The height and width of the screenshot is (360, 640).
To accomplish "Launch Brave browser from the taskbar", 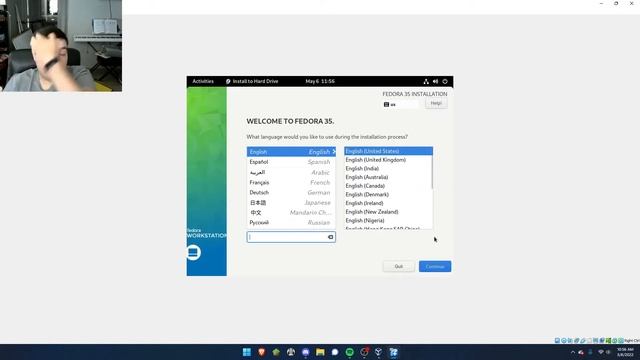I will point(261,352).
